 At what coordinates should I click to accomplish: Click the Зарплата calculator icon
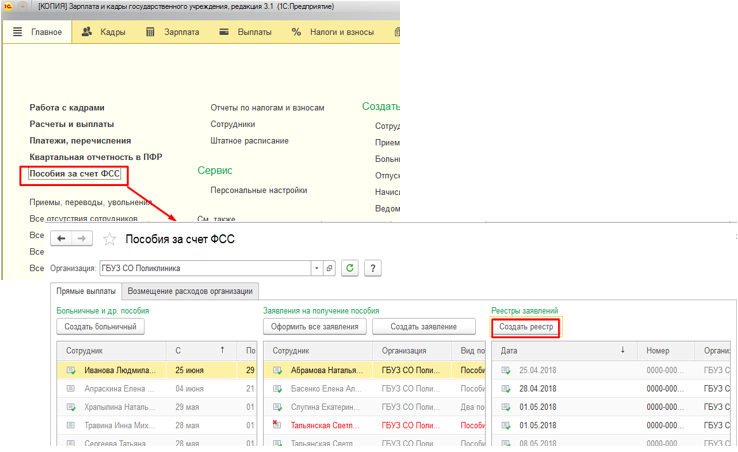[150, 32]
